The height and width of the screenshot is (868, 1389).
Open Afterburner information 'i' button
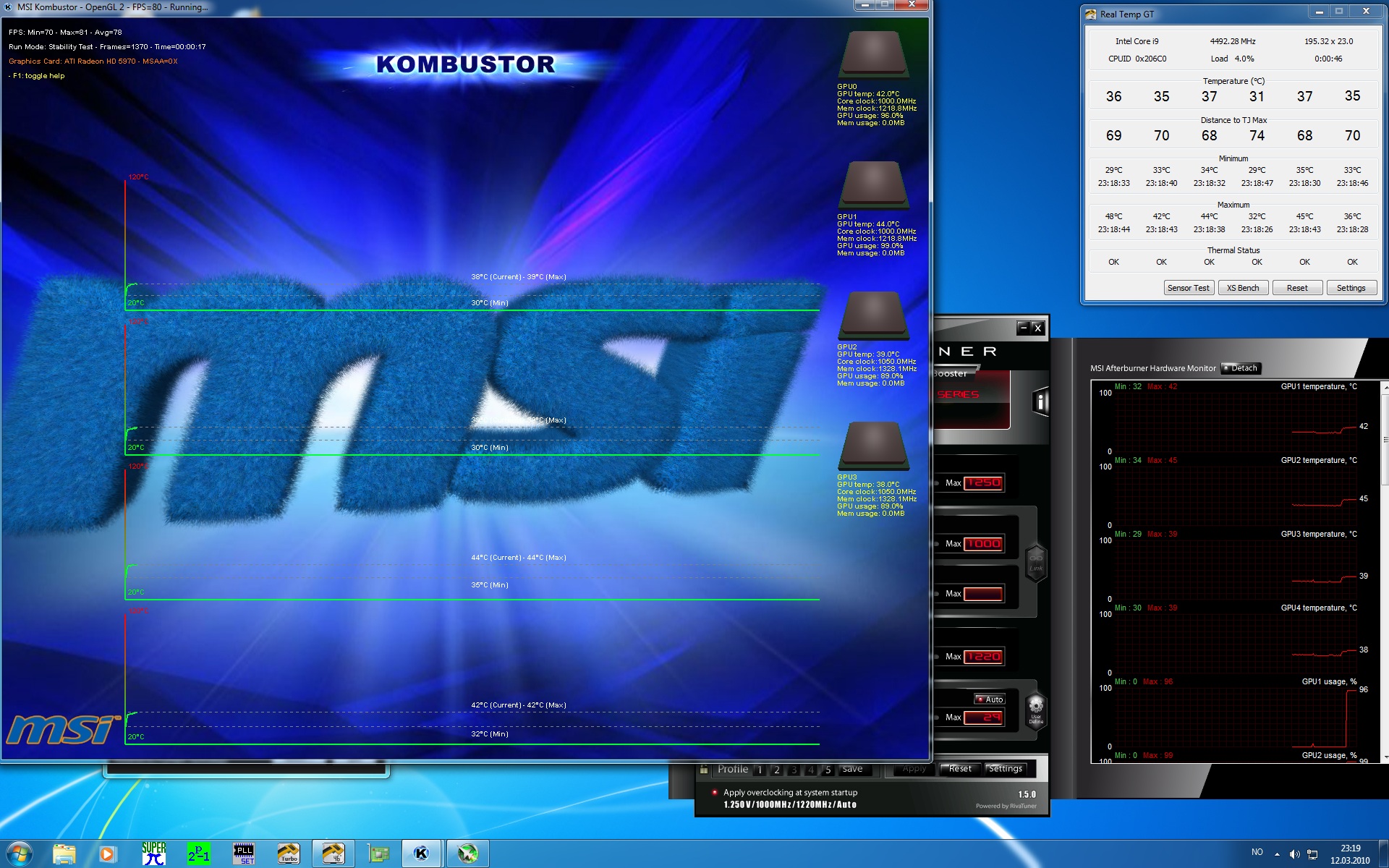[1040, 401]
